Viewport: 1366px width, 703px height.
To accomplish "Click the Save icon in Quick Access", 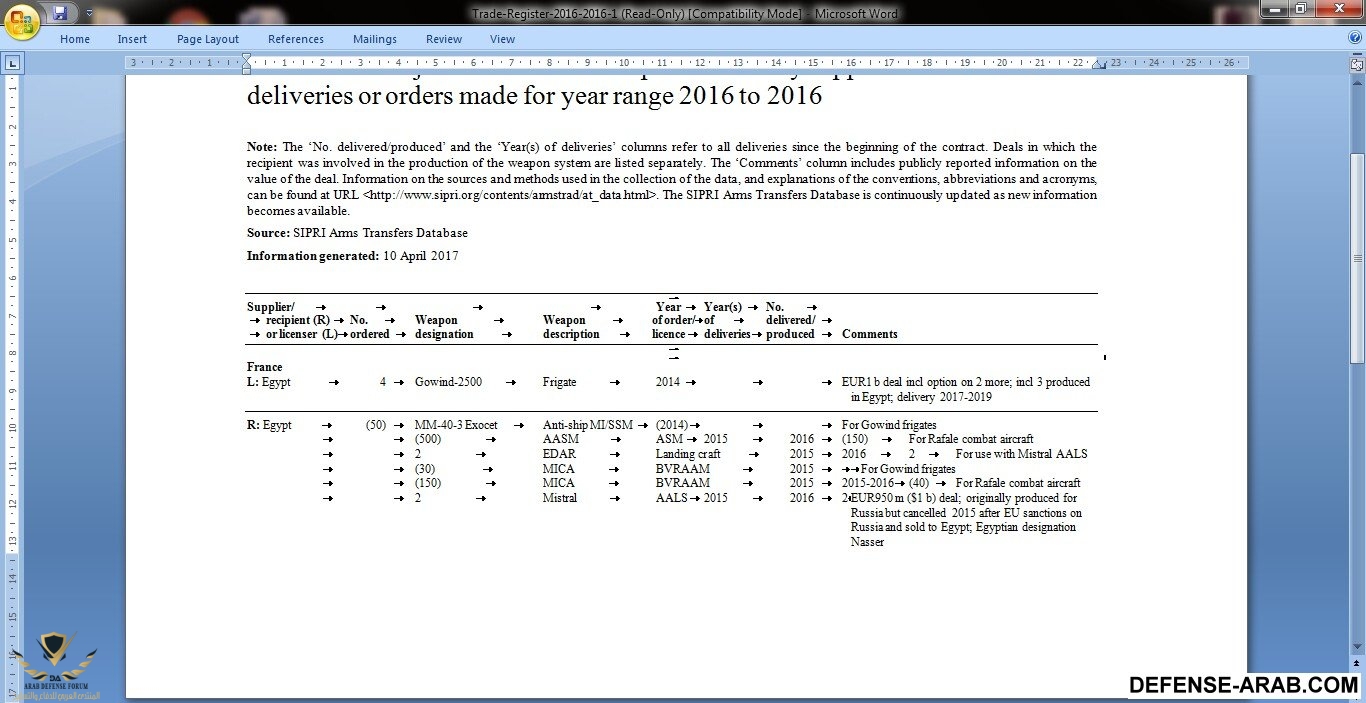I will tap(60, 13).
